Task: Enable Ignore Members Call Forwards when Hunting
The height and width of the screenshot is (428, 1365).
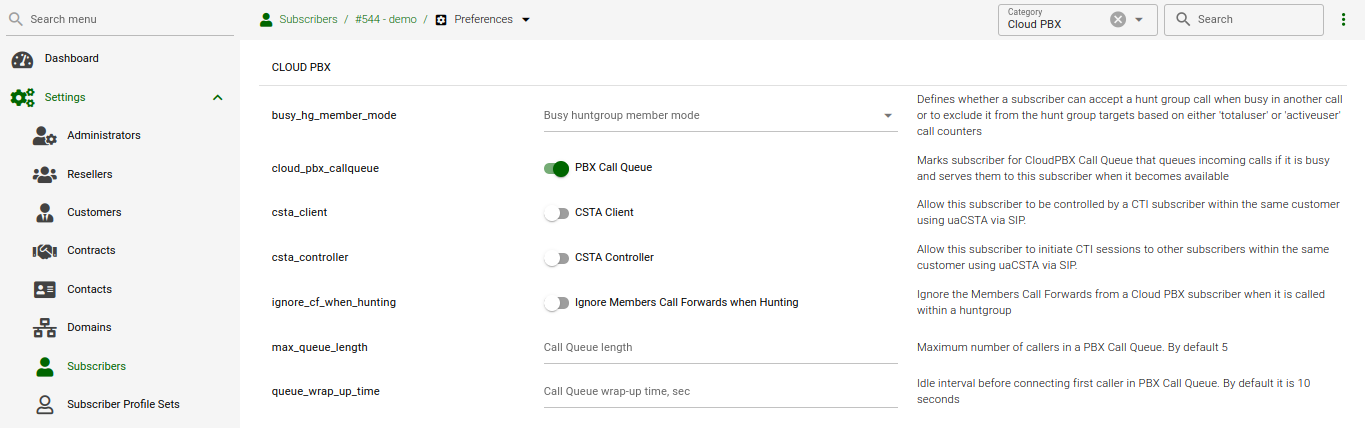Action: pyautogui.click(x=556, y=302)
